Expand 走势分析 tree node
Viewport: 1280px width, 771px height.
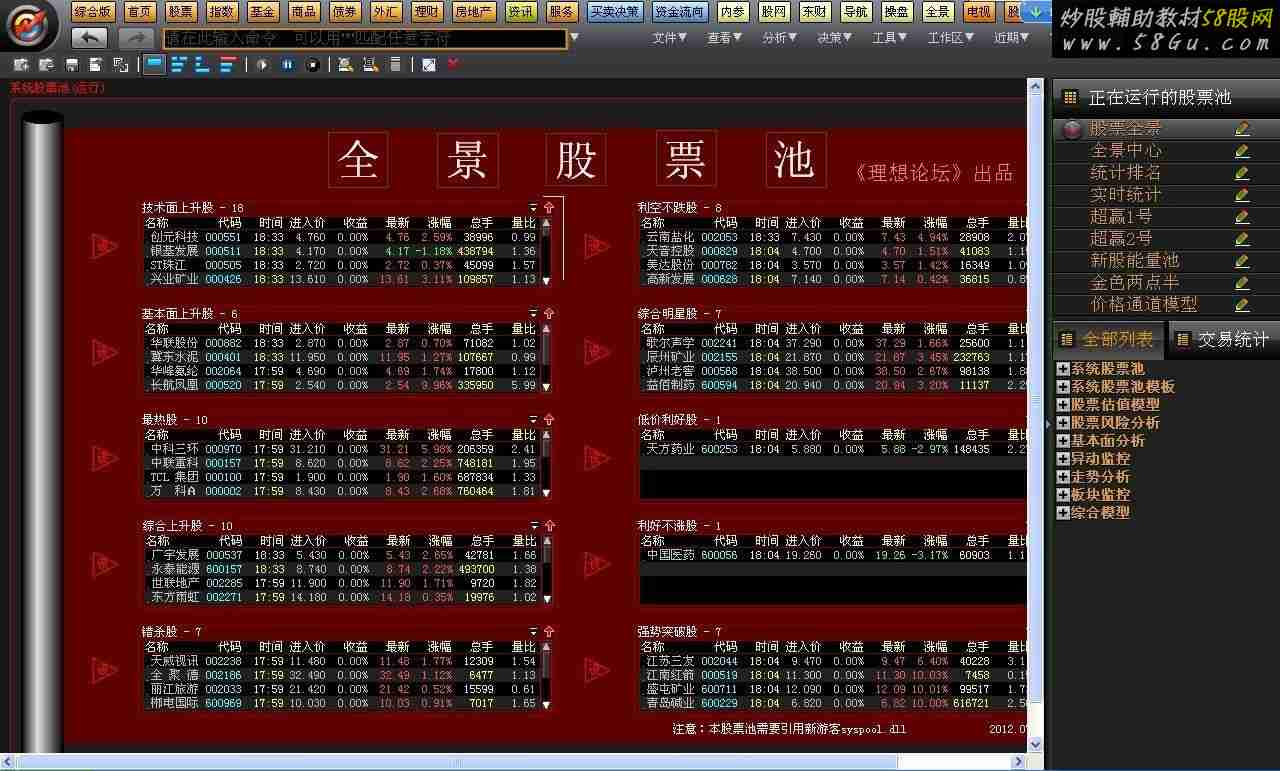click(x=1063, y=477)
